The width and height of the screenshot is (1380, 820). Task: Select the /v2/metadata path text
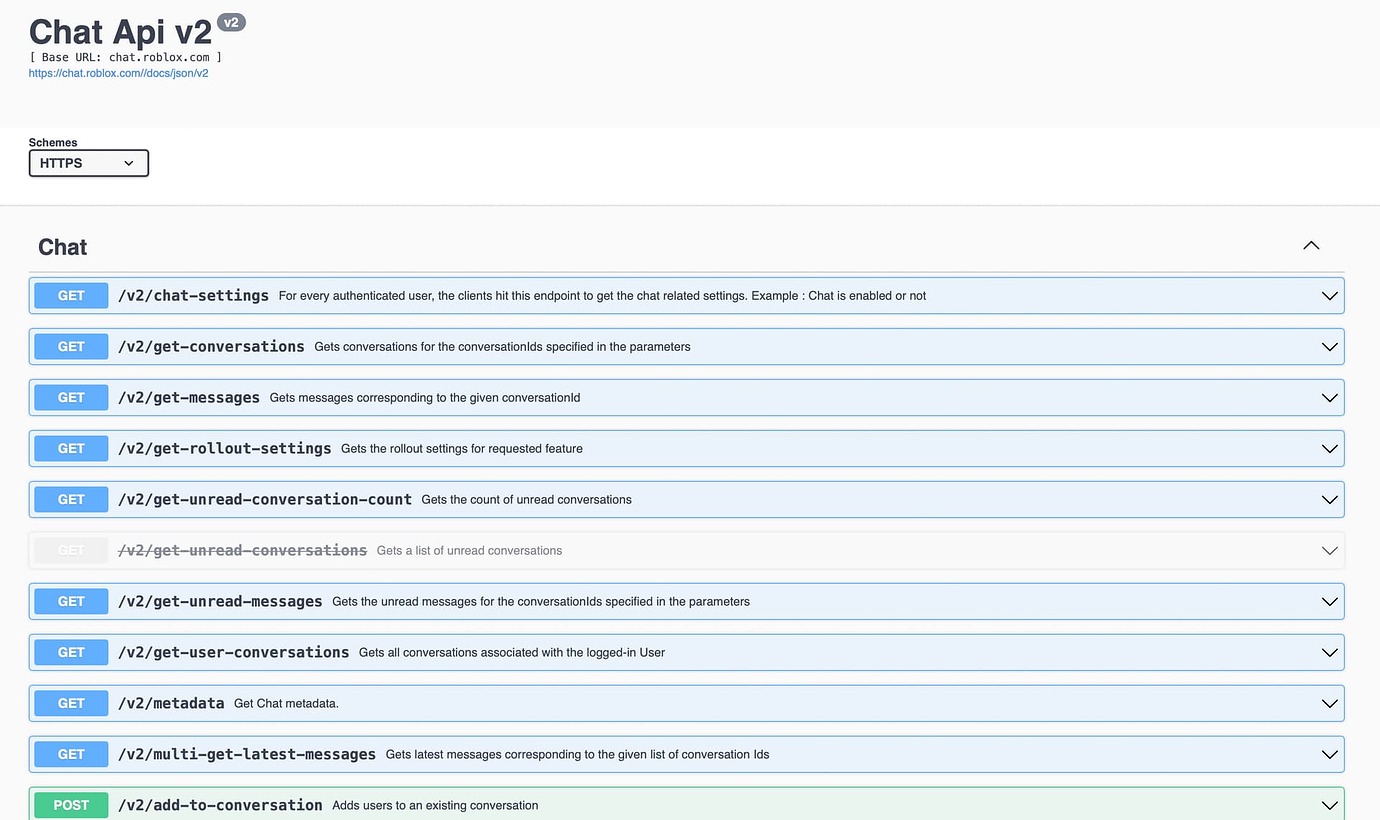(171, 704)
